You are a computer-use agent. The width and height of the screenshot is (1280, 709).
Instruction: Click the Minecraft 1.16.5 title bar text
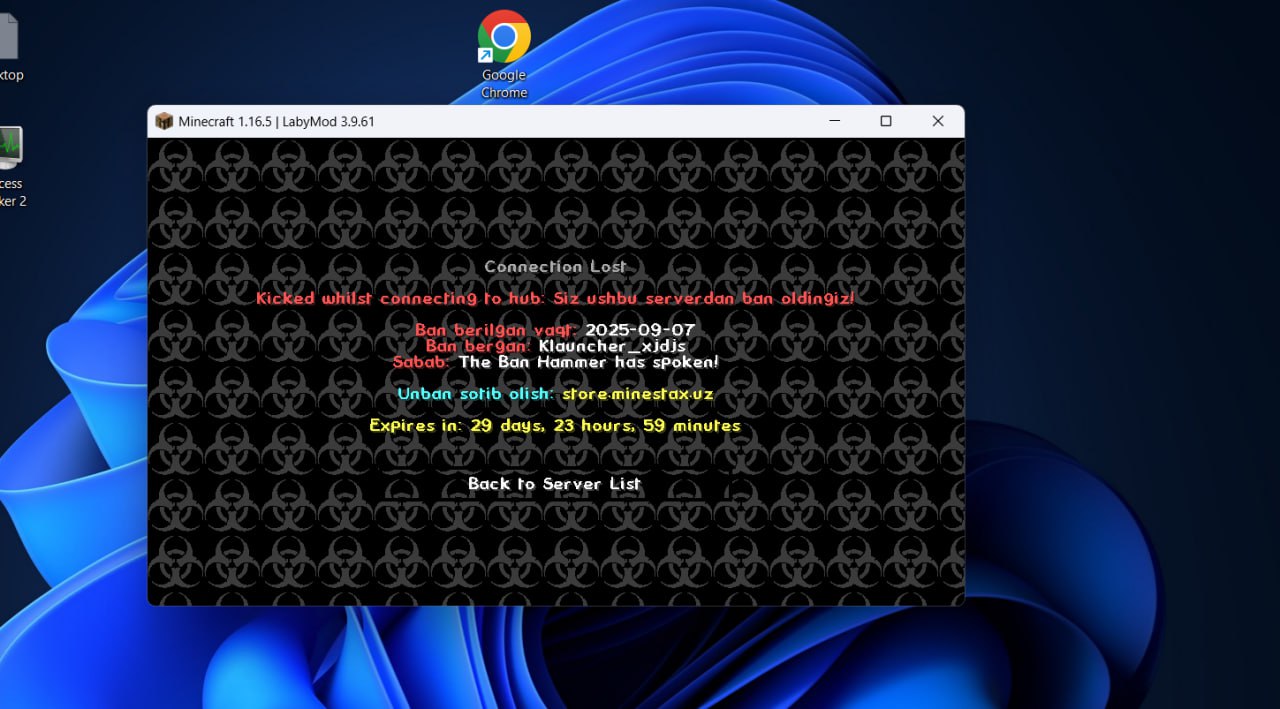pos(276,122)
